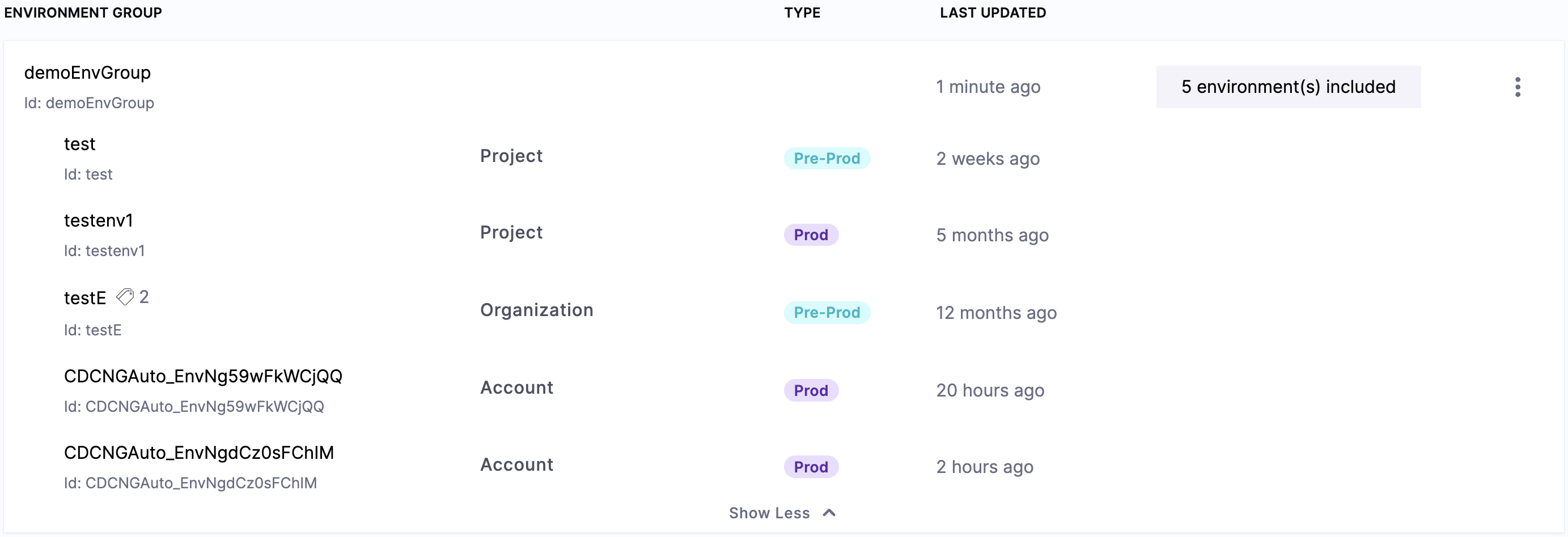Viewport: 1568px width, 537px height.
Task: Open the testE environment entry
Action: click(84, 298)
